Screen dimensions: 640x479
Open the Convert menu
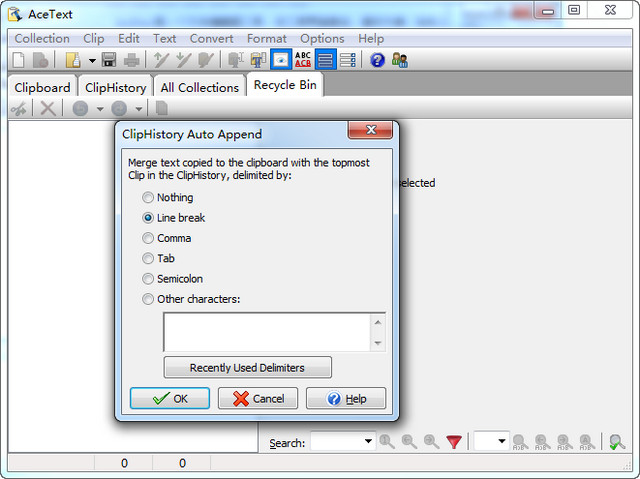[x=211, y=39]
